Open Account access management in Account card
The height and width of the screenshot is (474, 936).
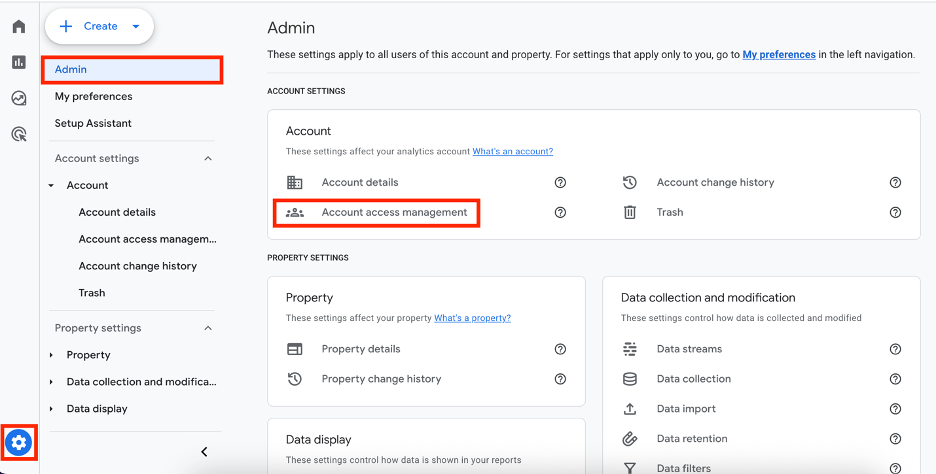395,213
